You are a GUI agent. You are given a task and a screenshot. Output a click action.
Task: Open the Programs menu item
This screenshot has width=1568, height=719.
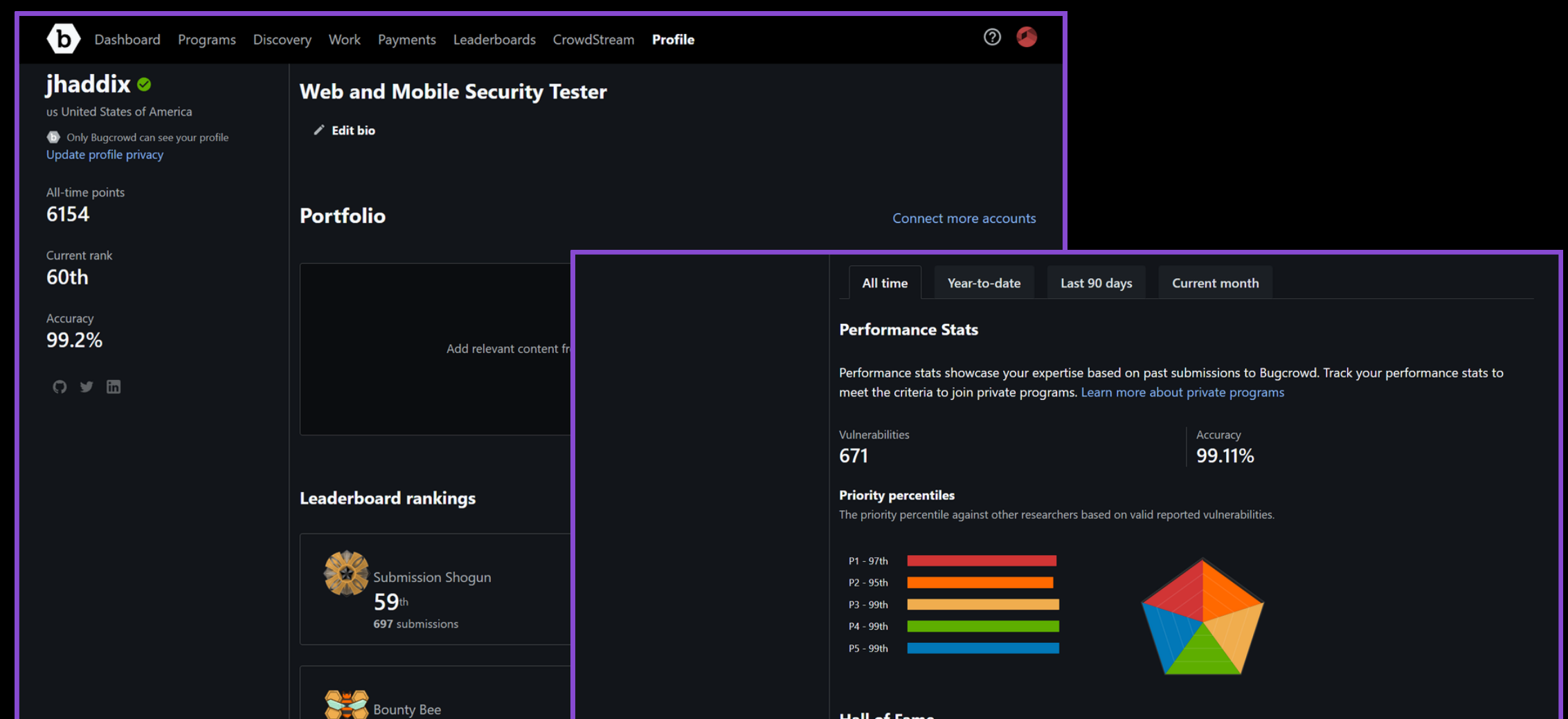tap(207, 39)
